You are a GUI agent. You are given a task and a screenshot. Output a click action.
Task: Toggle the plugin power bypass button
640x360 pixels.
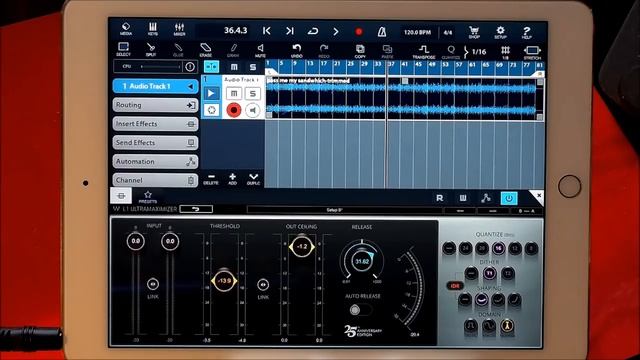(509, 198)
